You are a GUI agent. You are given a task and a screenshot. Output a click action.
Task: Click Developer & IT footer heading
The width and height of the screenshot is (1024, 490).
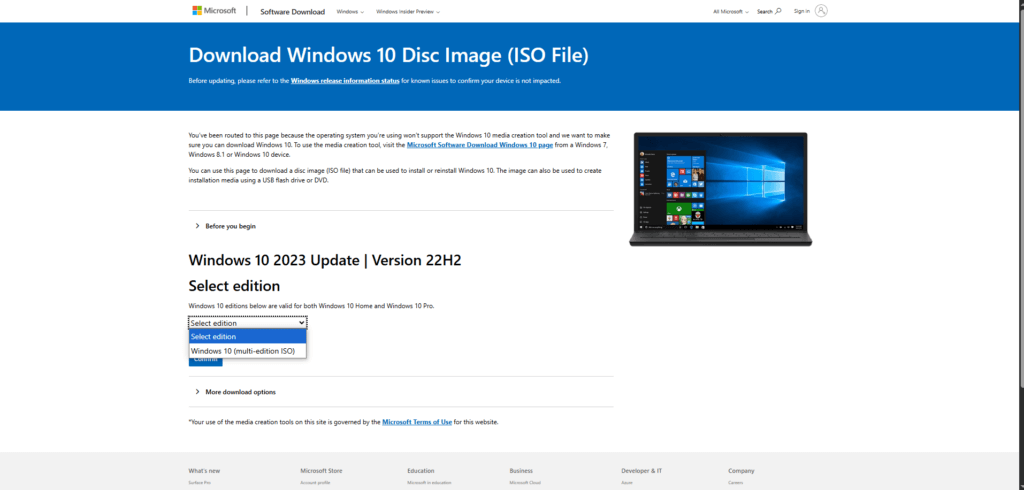tap(641, 470)
